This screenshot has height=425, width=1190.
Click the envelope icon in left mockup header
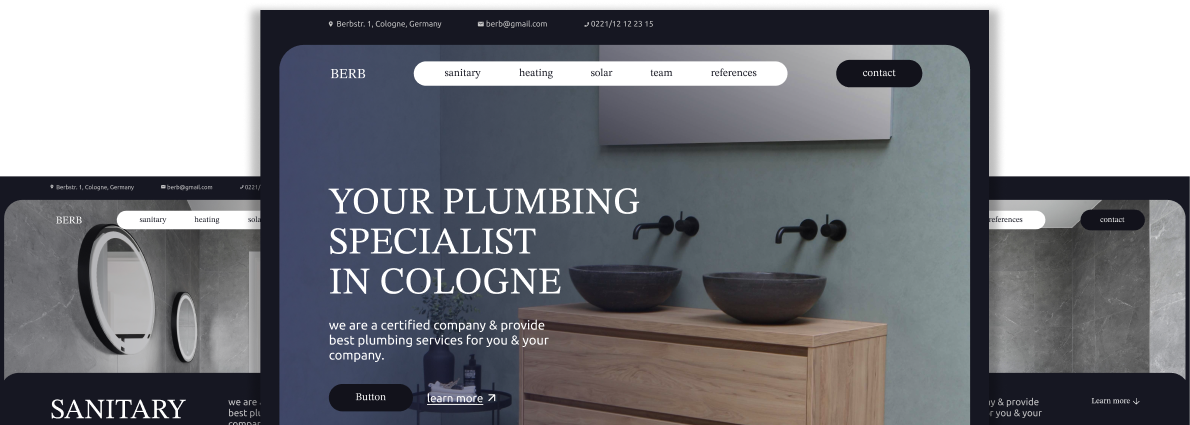click(x=163, y=187)
